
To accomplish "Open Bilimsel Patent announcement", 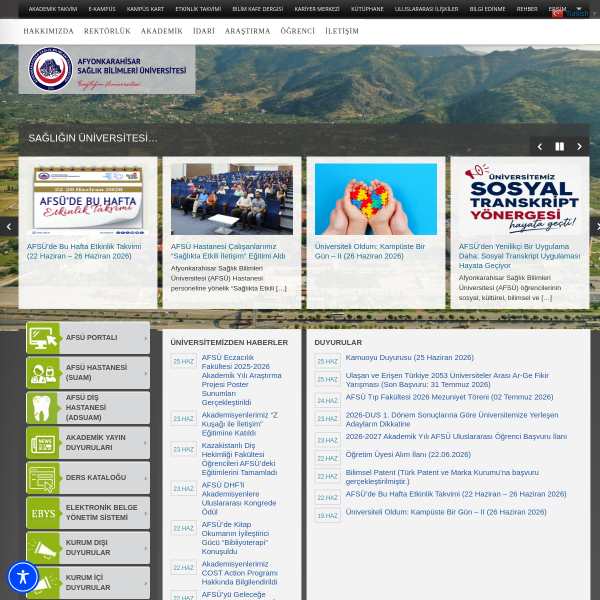I will (442, 477).
